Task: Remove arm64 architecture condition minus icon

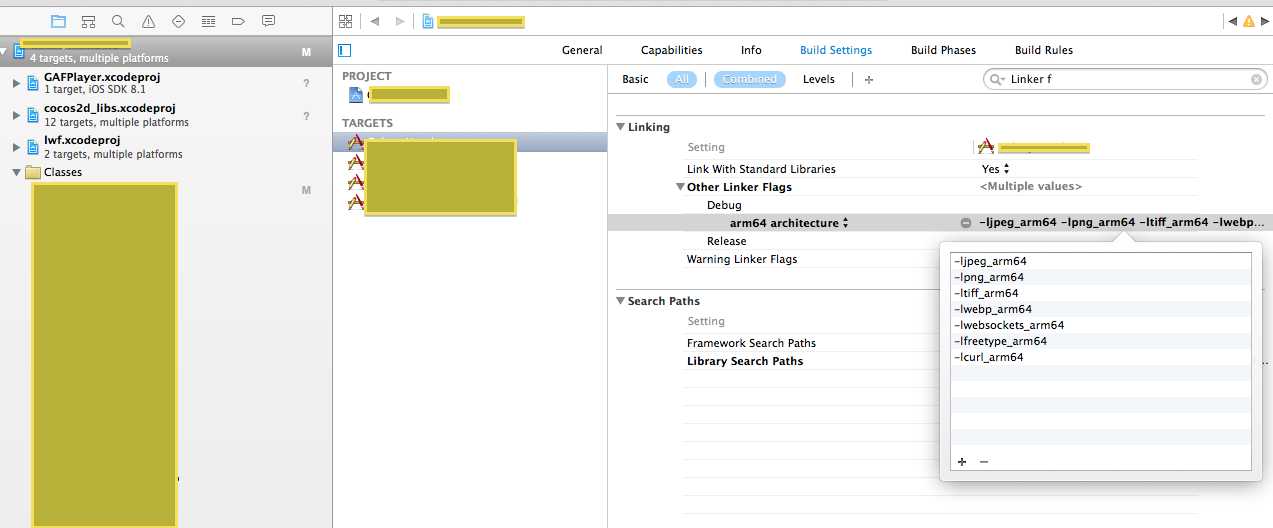Action: click(965, 223)
